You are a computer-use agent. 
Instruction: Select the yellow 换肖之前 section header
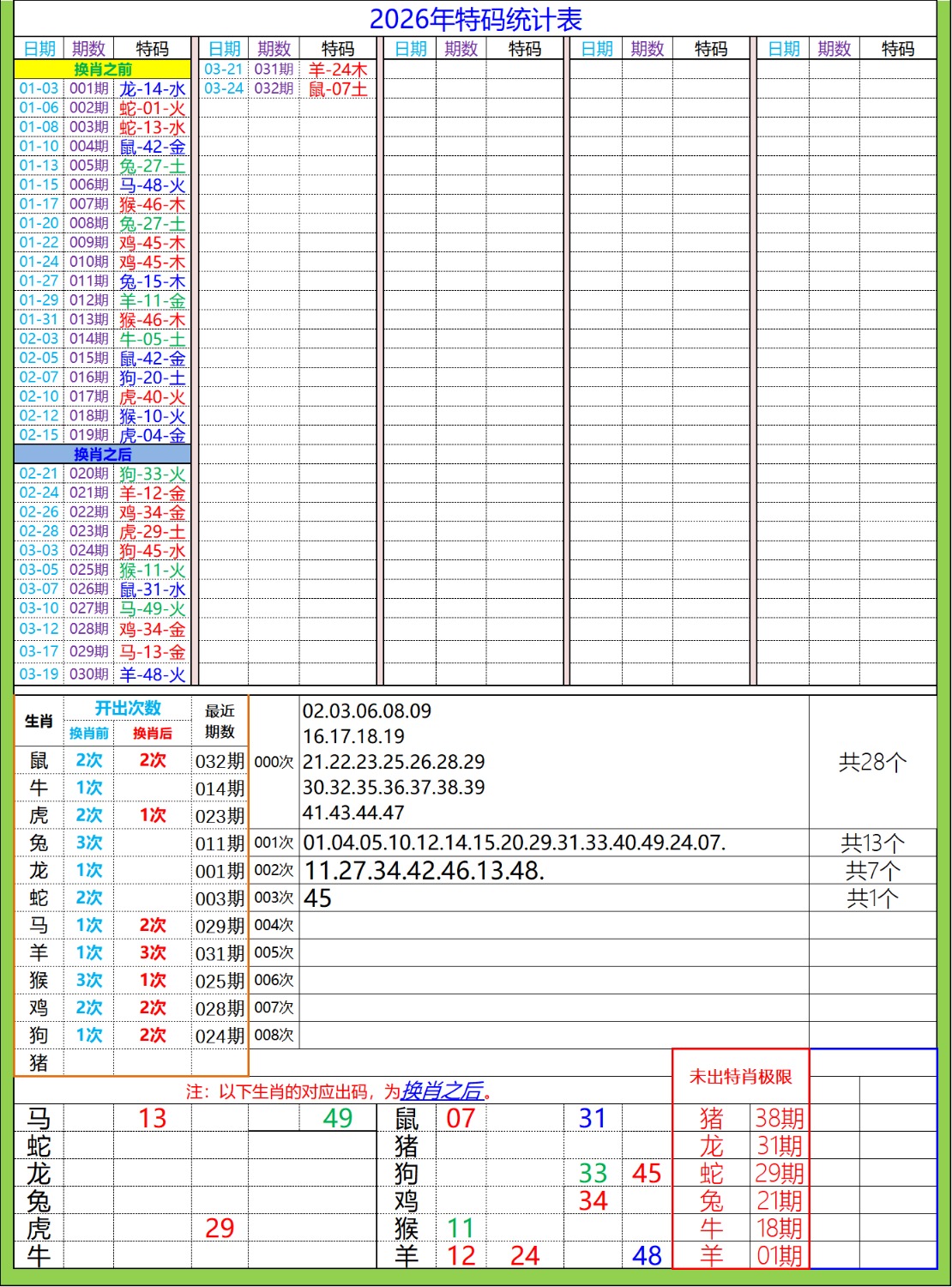point(102,69)
